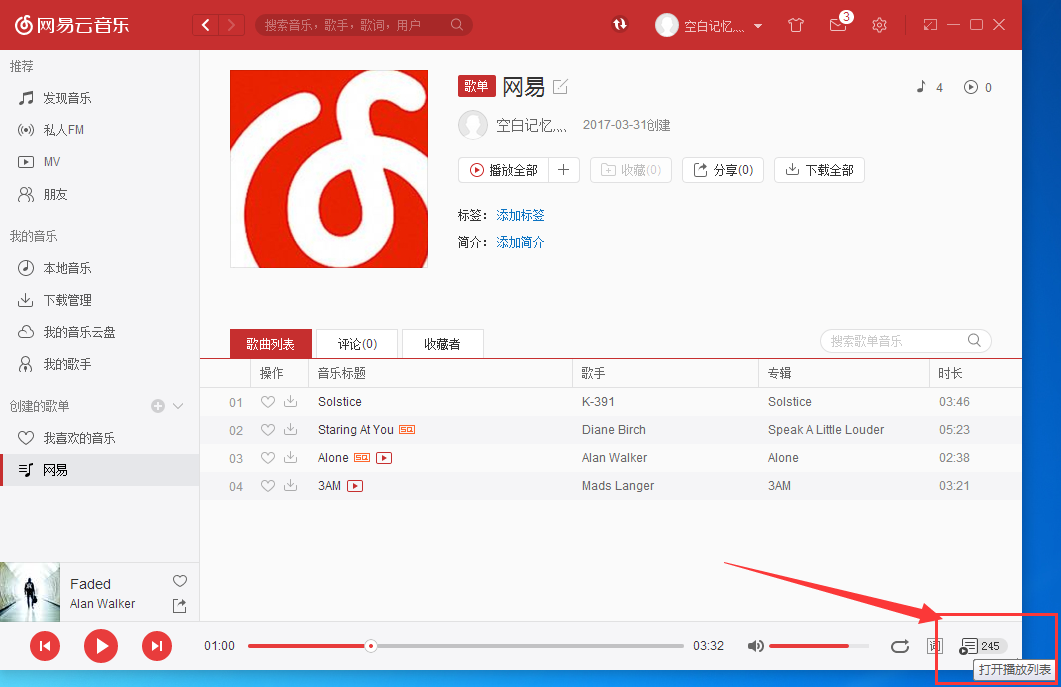Switch to the 评论(0) tab
The width and height of the screenshot is (1061, 687).
[x=356, y=343]
